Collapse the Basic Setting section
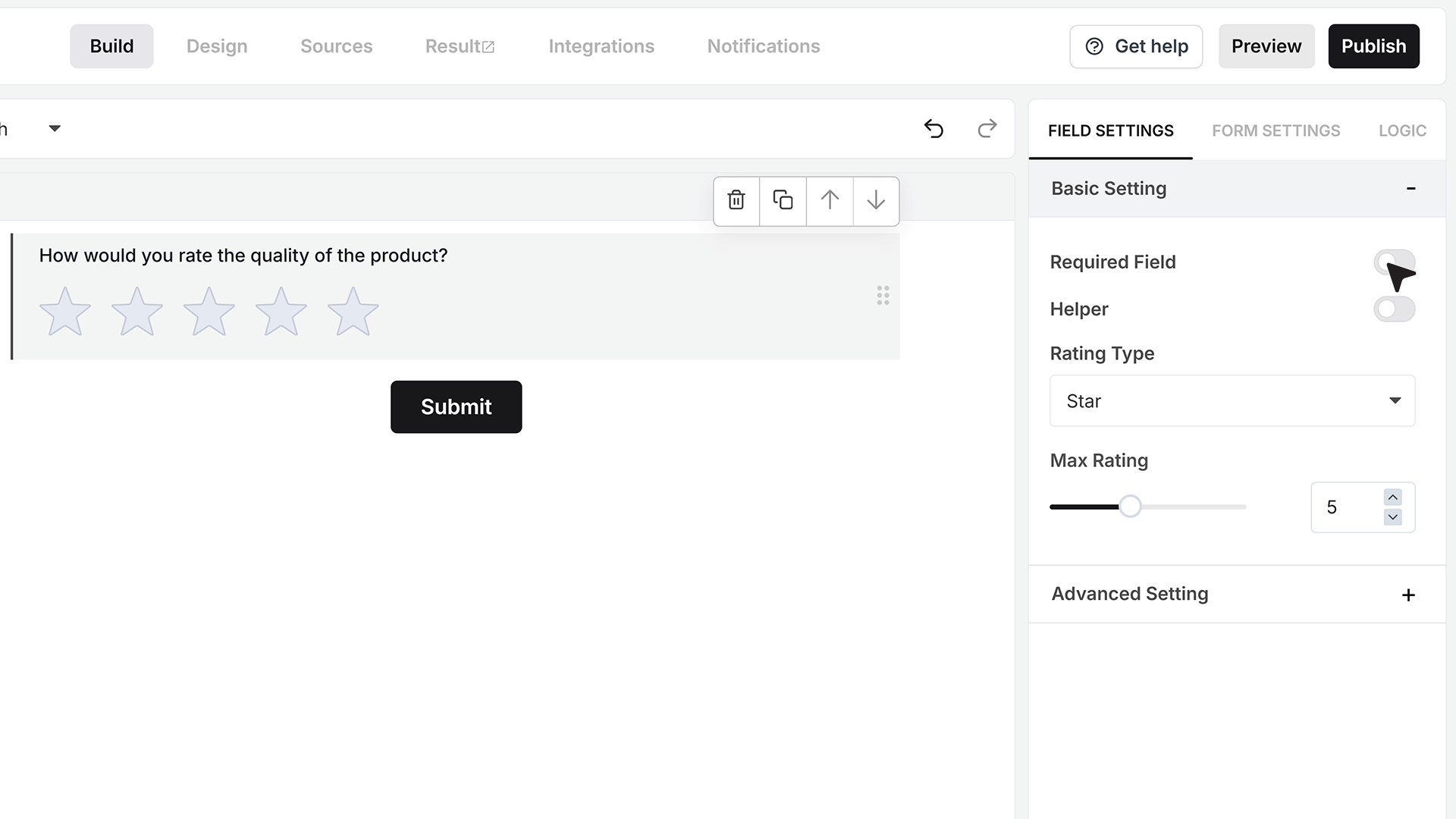Image resolution: width=1456 pixels, height=819 pixels. tap(1237, 188)
